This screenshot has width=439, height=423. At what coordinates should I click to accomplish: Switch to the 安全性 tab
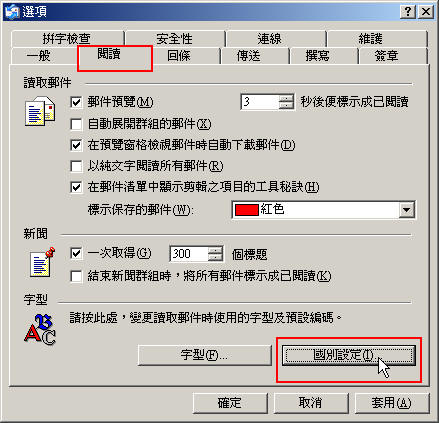pos(175,39)
